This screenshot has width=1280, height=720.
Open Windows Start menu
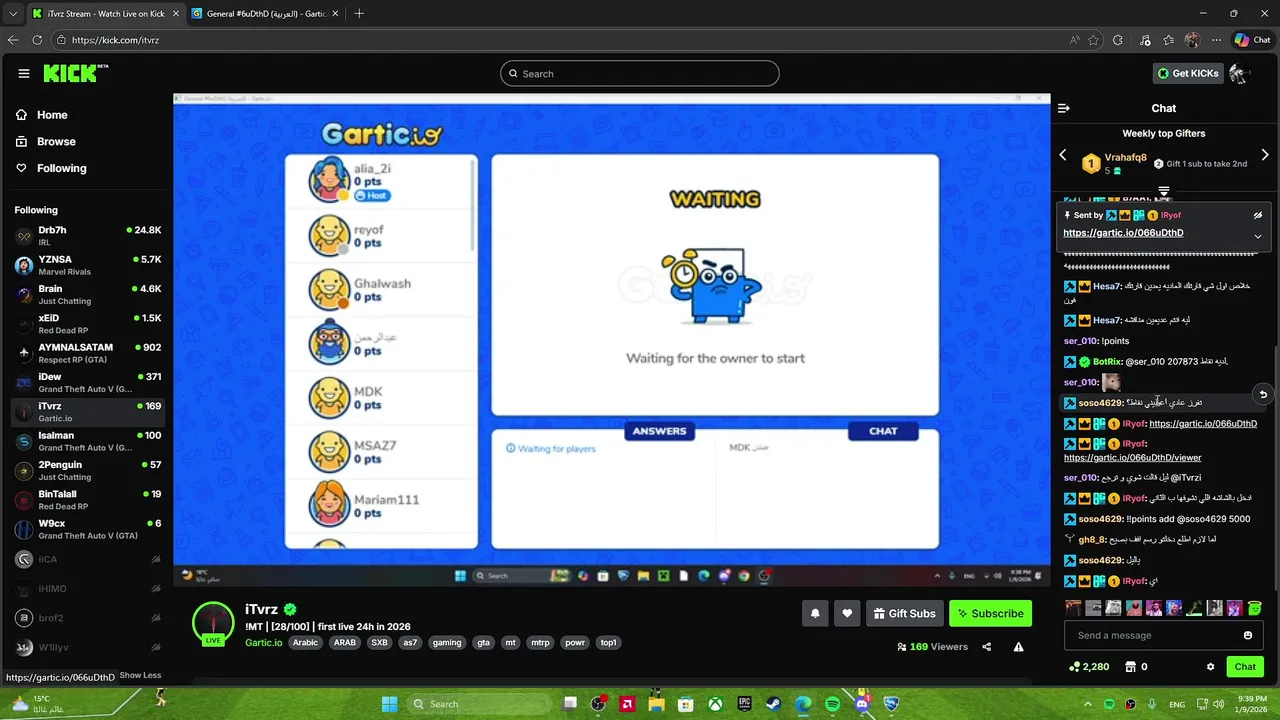(389, 704)
